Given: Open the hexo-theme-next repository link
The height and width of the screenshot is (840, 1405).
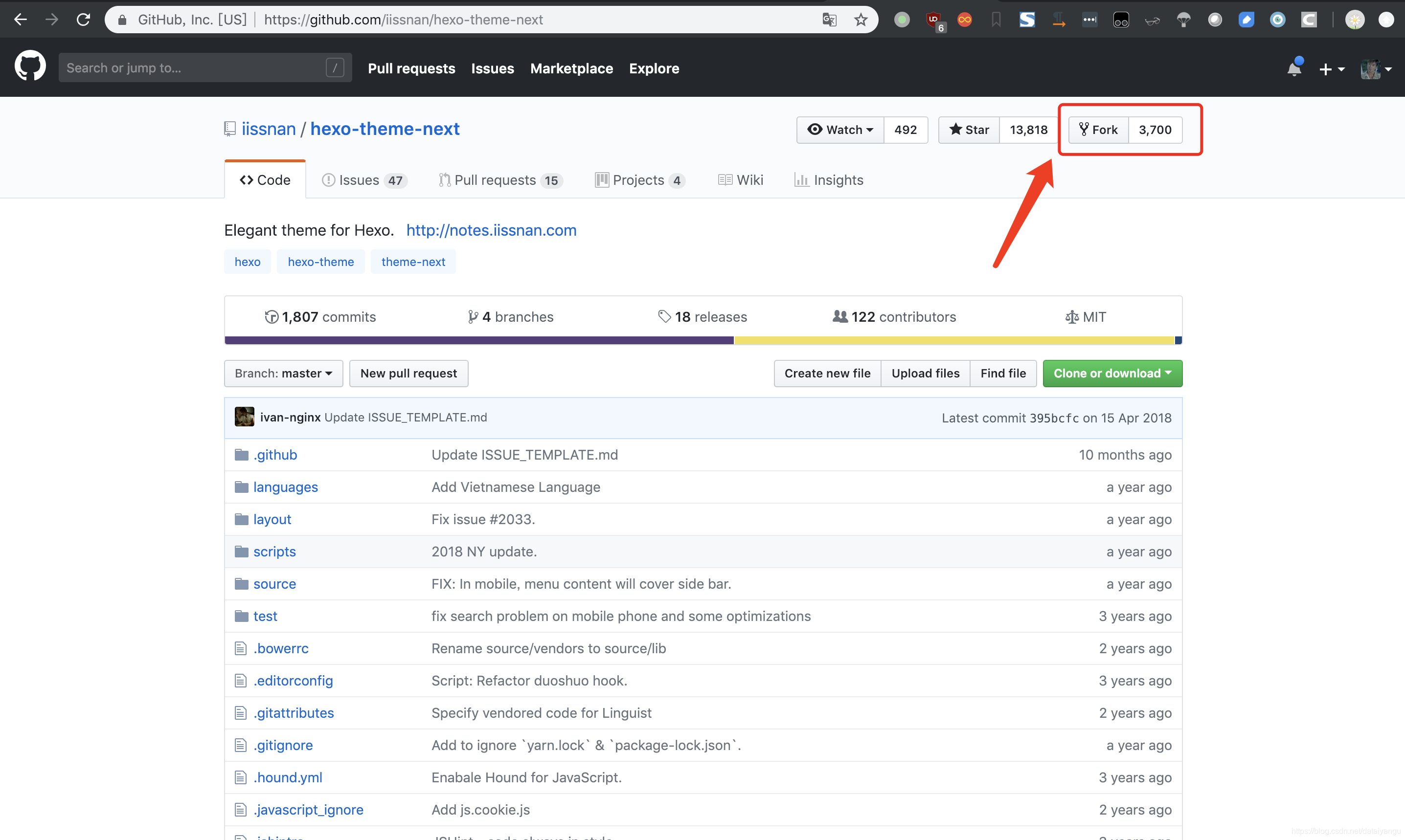Looking at the screenshot, I should 385,129.
